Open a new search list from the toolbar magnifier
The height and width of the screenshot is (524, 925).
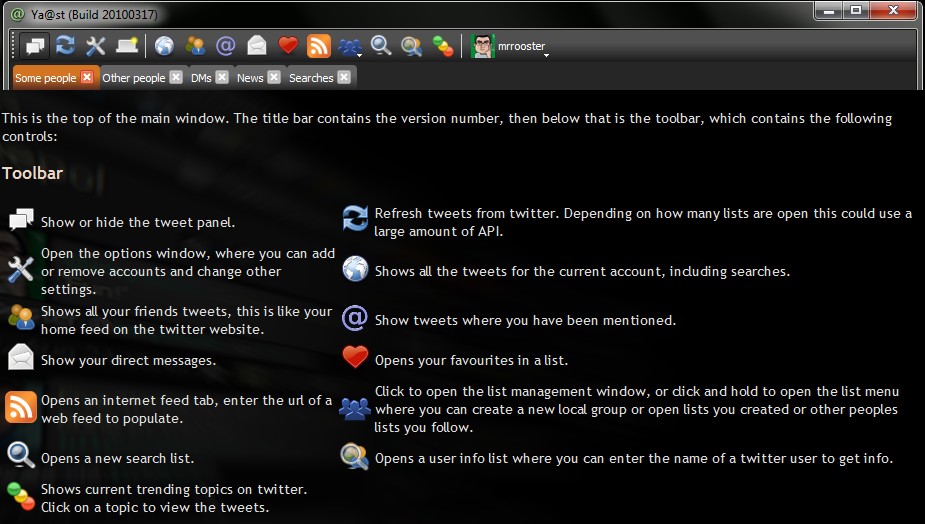(381, 45)
